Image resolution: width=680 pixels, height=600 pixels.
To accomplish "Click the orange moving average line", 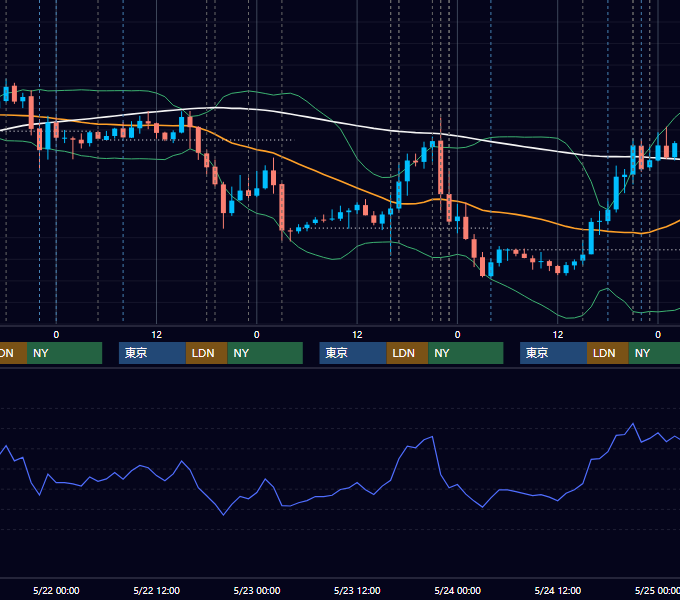I will click(330, 178).
